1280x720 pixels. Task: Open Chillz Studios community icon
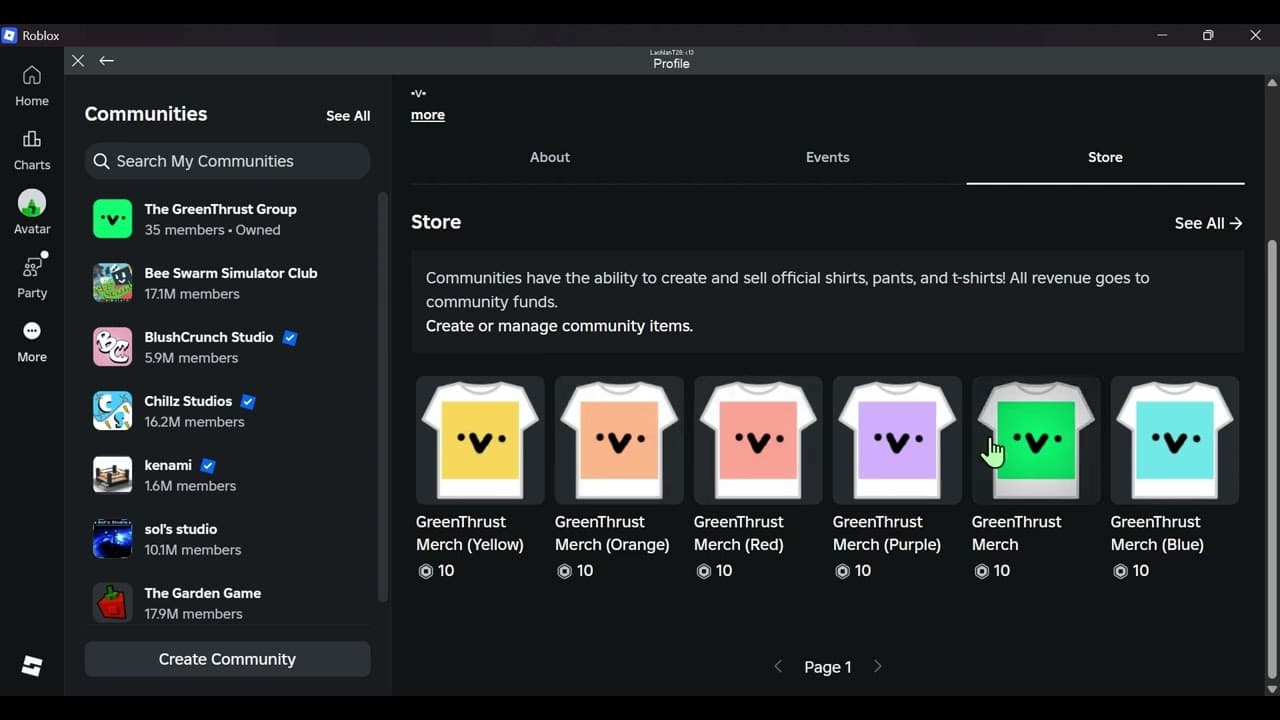(112, 411)
